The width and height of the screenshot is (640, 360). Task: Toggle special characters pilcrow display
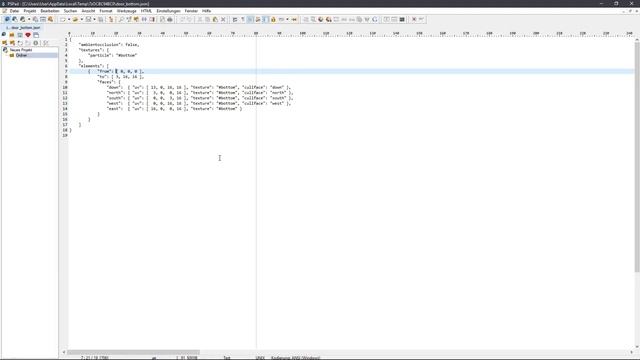[242, 19]
